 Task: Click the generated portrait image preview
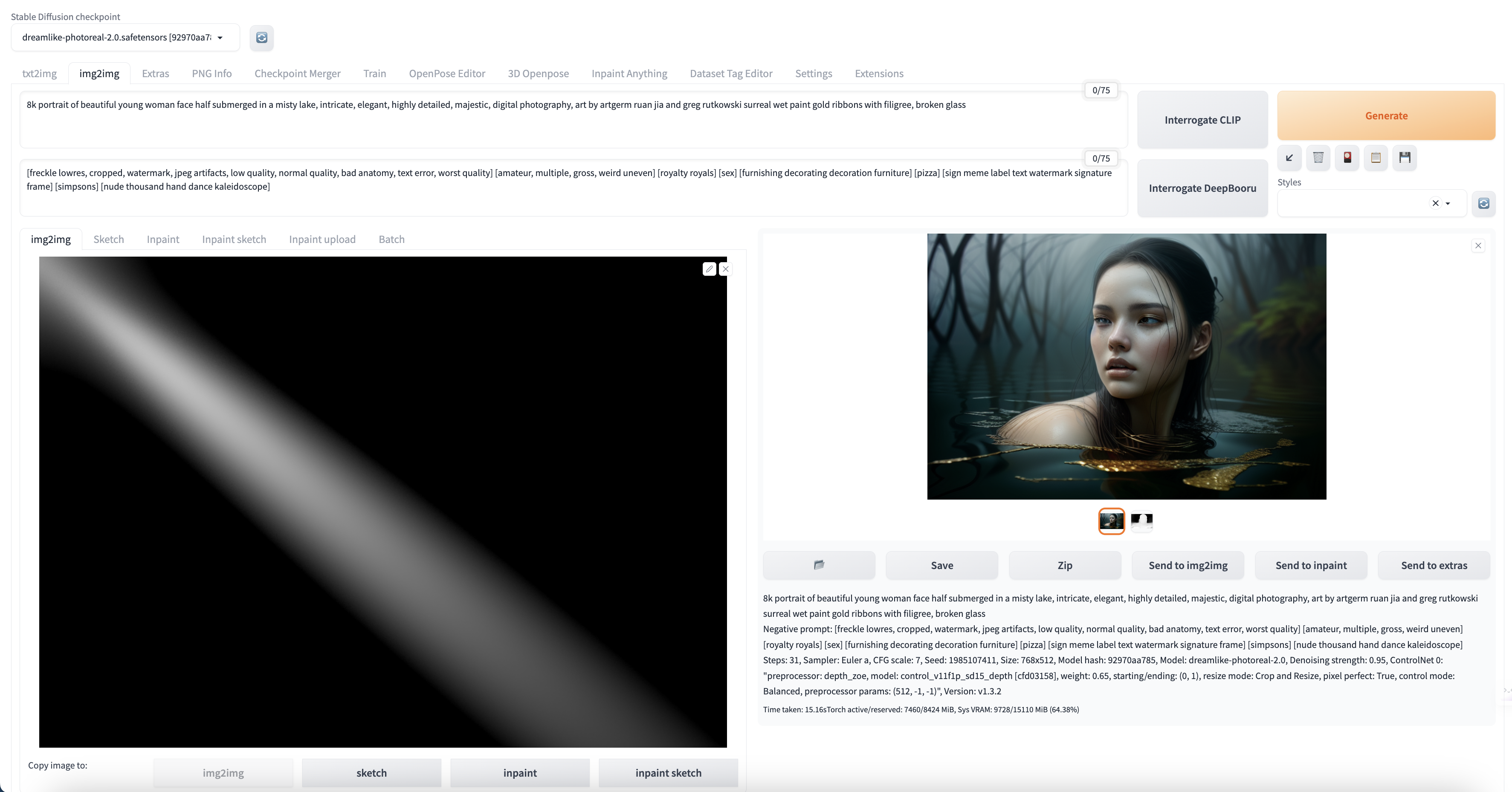(1127, 367)
